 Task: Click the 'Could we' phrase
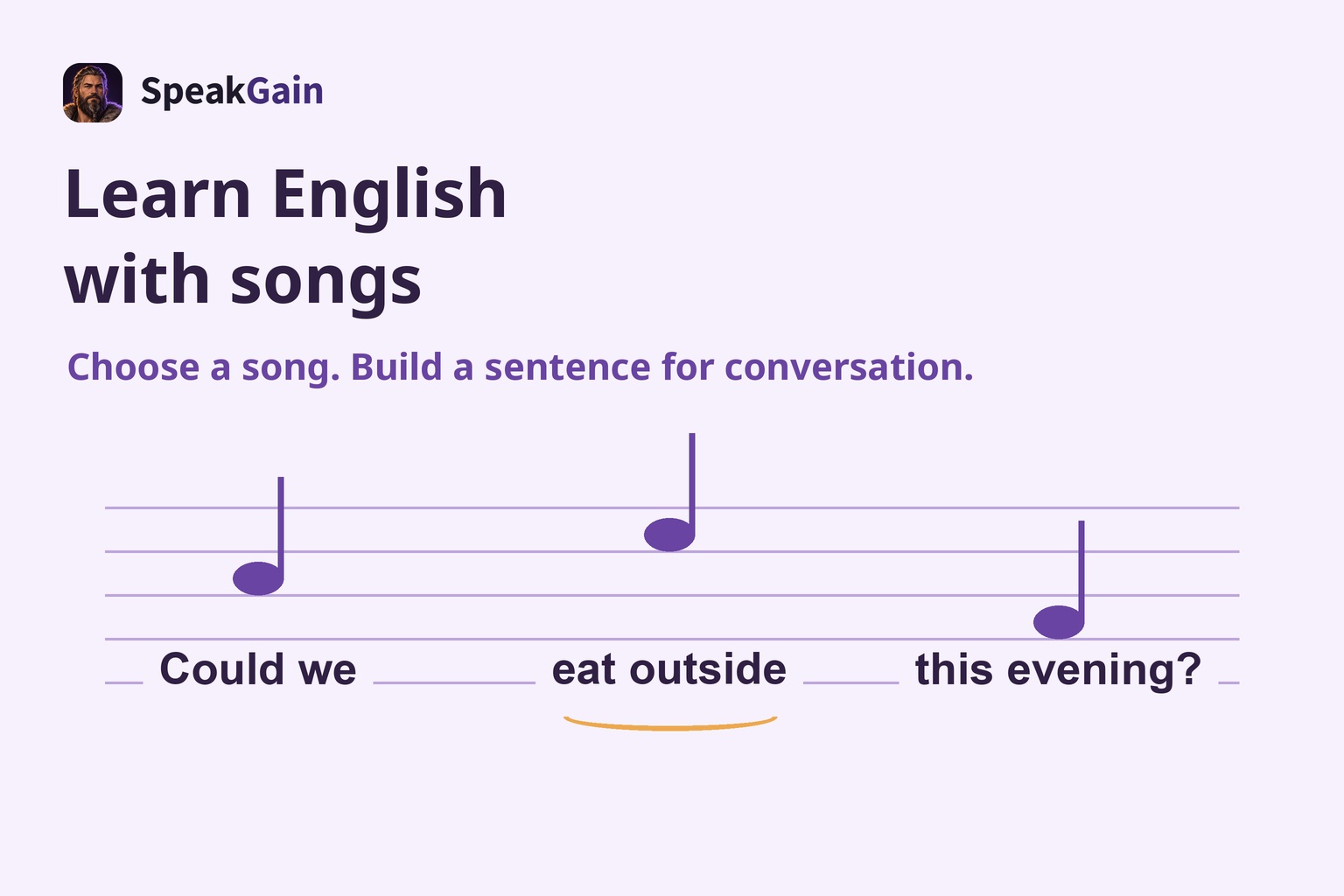pyautogui.click(x=258, y=669)
